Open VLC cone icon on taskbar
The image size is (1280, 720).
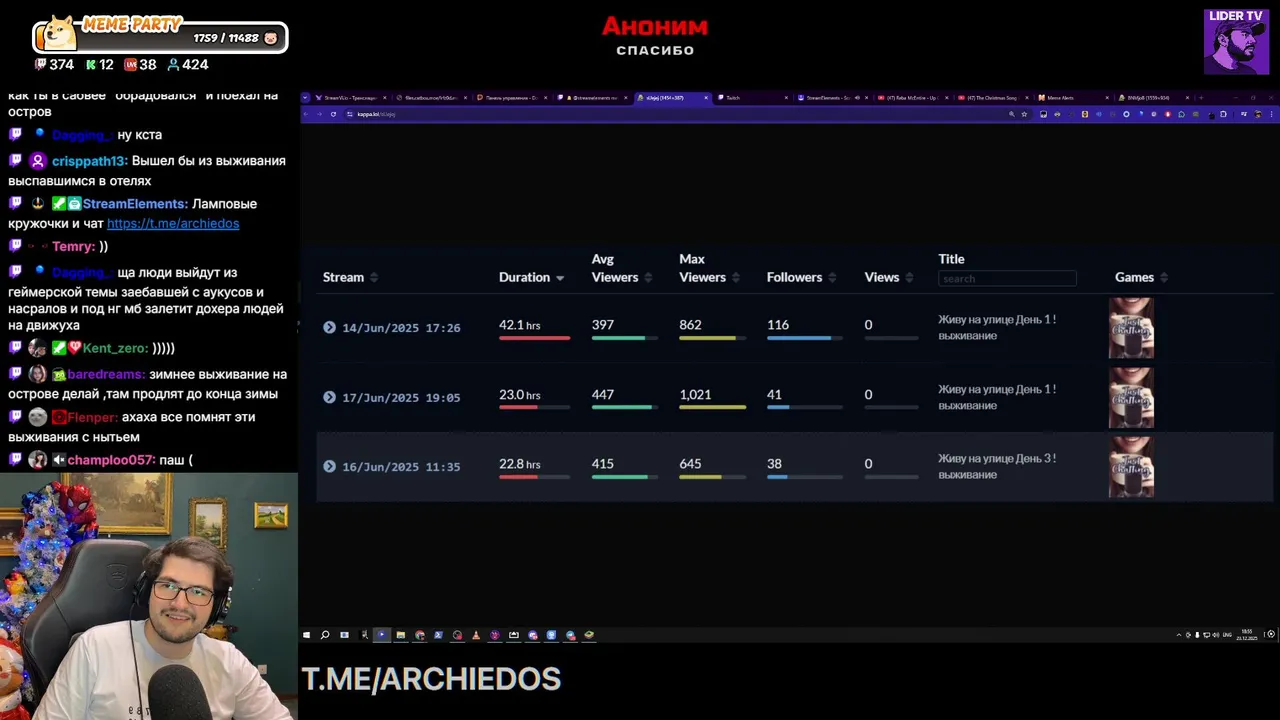point(476,635)
